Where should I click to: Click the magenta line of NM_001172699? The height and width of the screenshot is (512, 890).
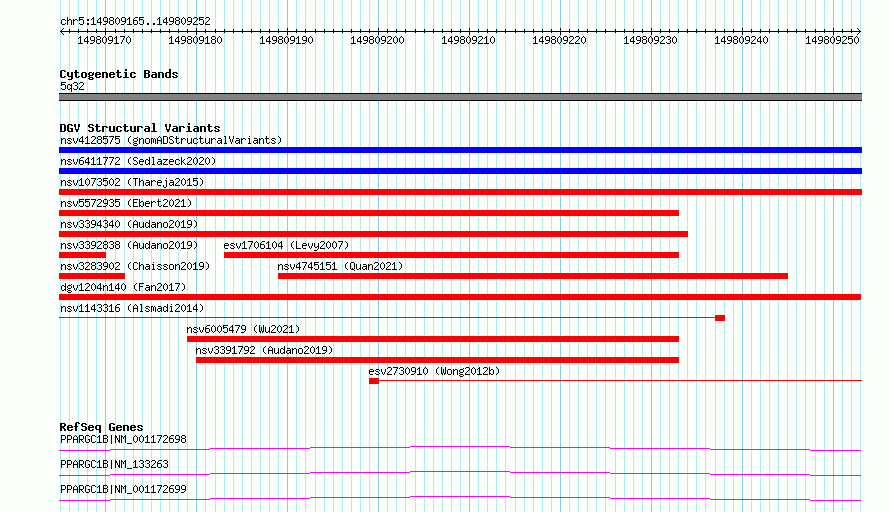[x=460, y=498]
